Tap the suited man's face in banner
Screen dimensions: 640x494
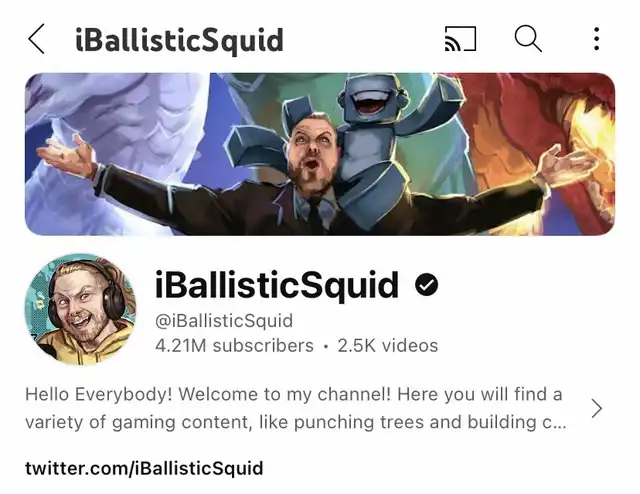click(311, 151)
